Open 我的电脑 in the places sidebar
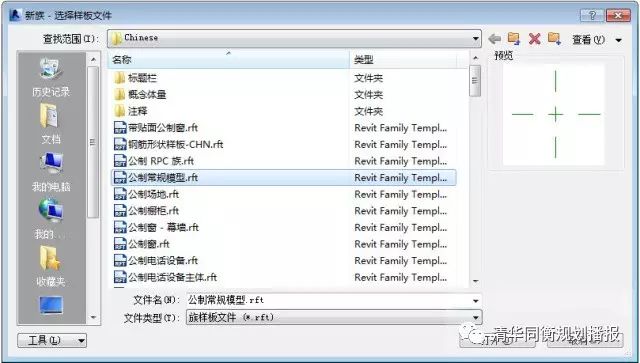Viewport: 640px width, 363px height. tap(51, 172)
